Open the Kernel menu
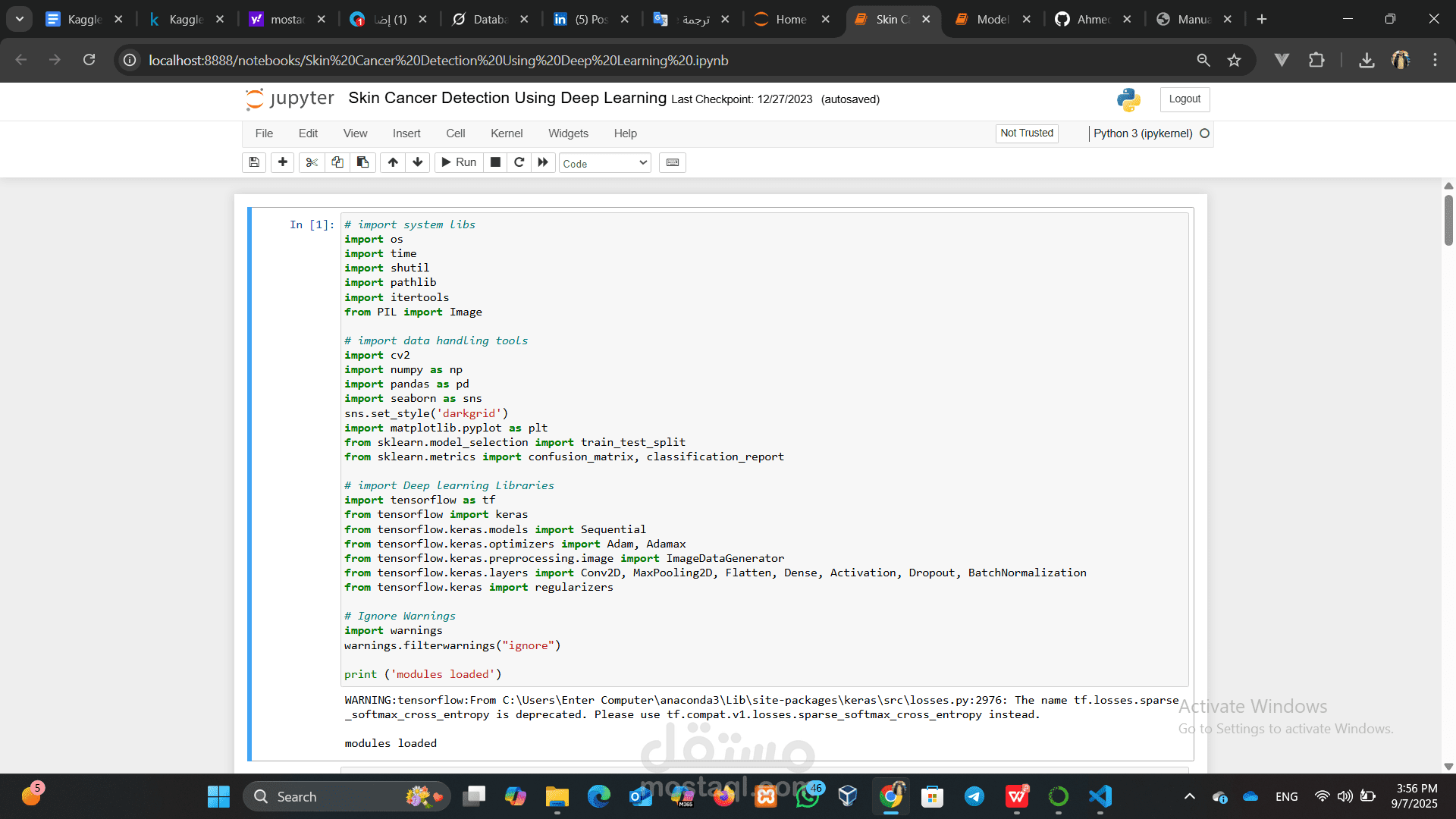The width and height of the screenshot is (1456, 819). [507, 133]
